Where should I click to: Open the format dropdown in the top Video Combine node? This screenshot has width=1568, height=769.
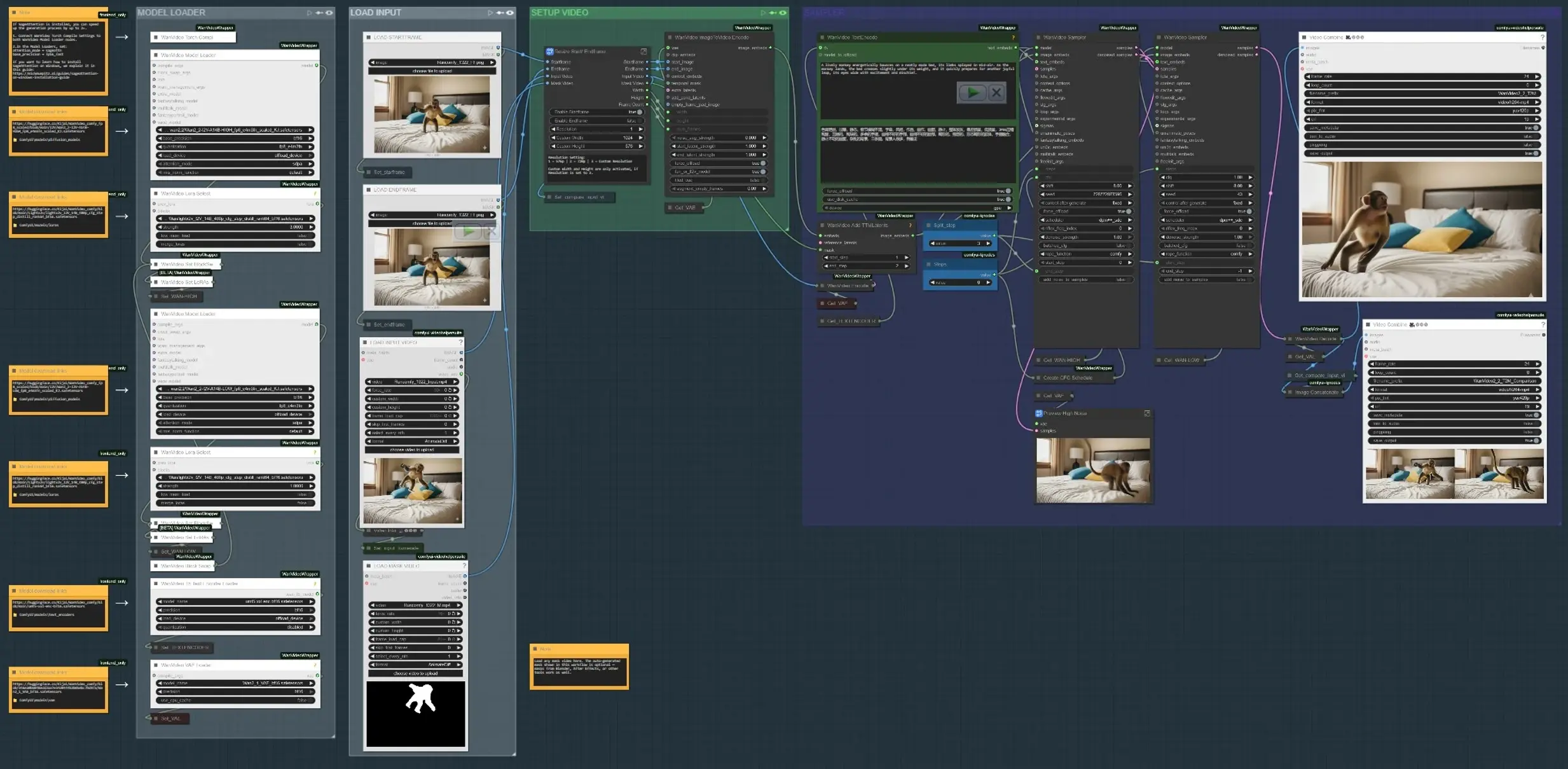click(1422, 102)
